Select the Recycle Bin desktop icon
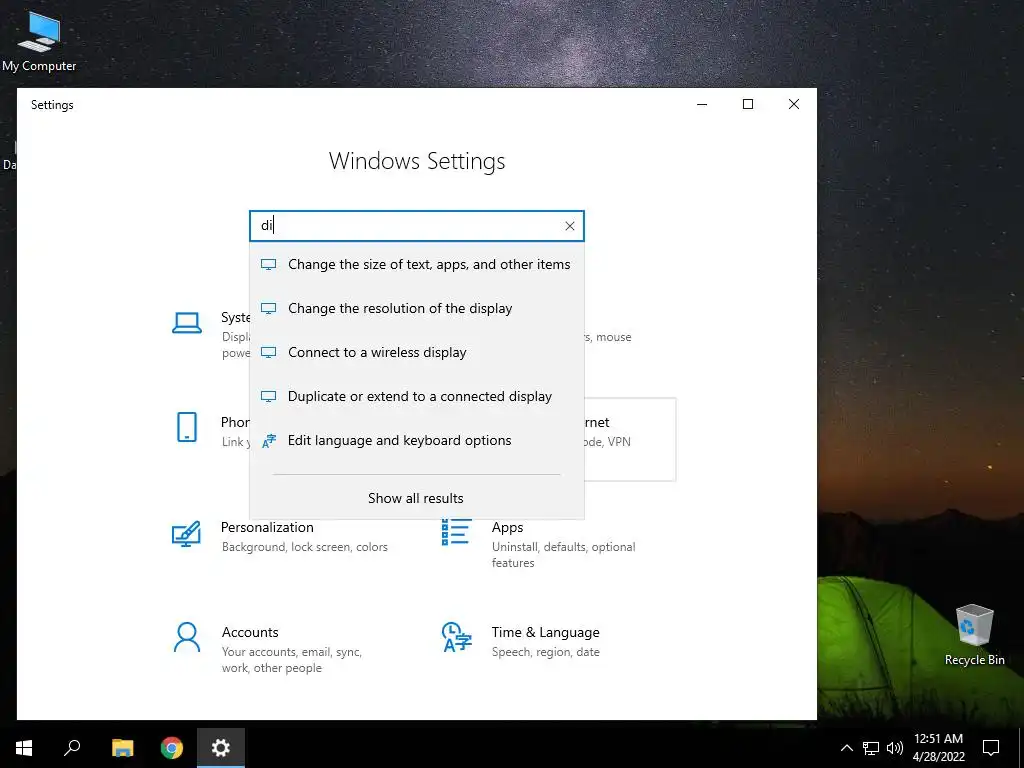This screenshot has height=768, width=1024. pos(974,635)
